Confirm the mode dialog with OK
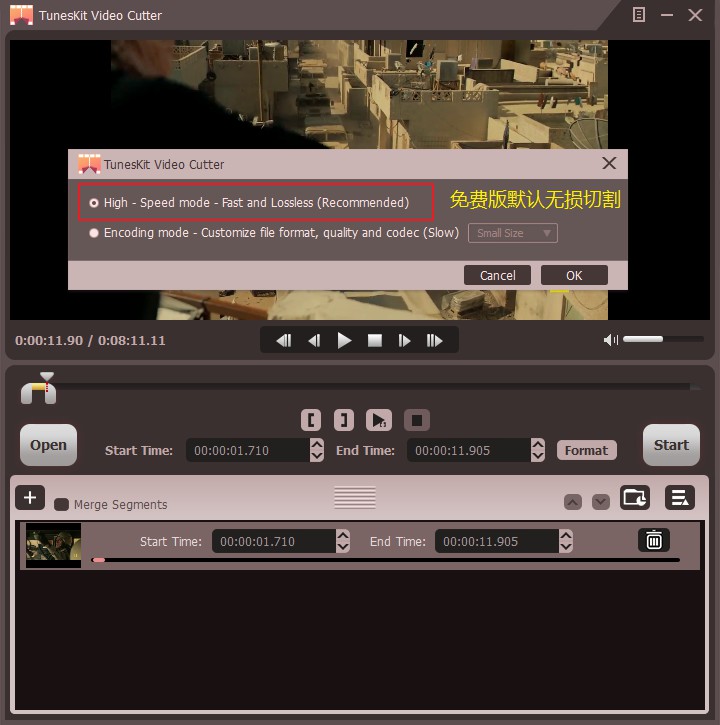720x725 pixels. (574, 276)
